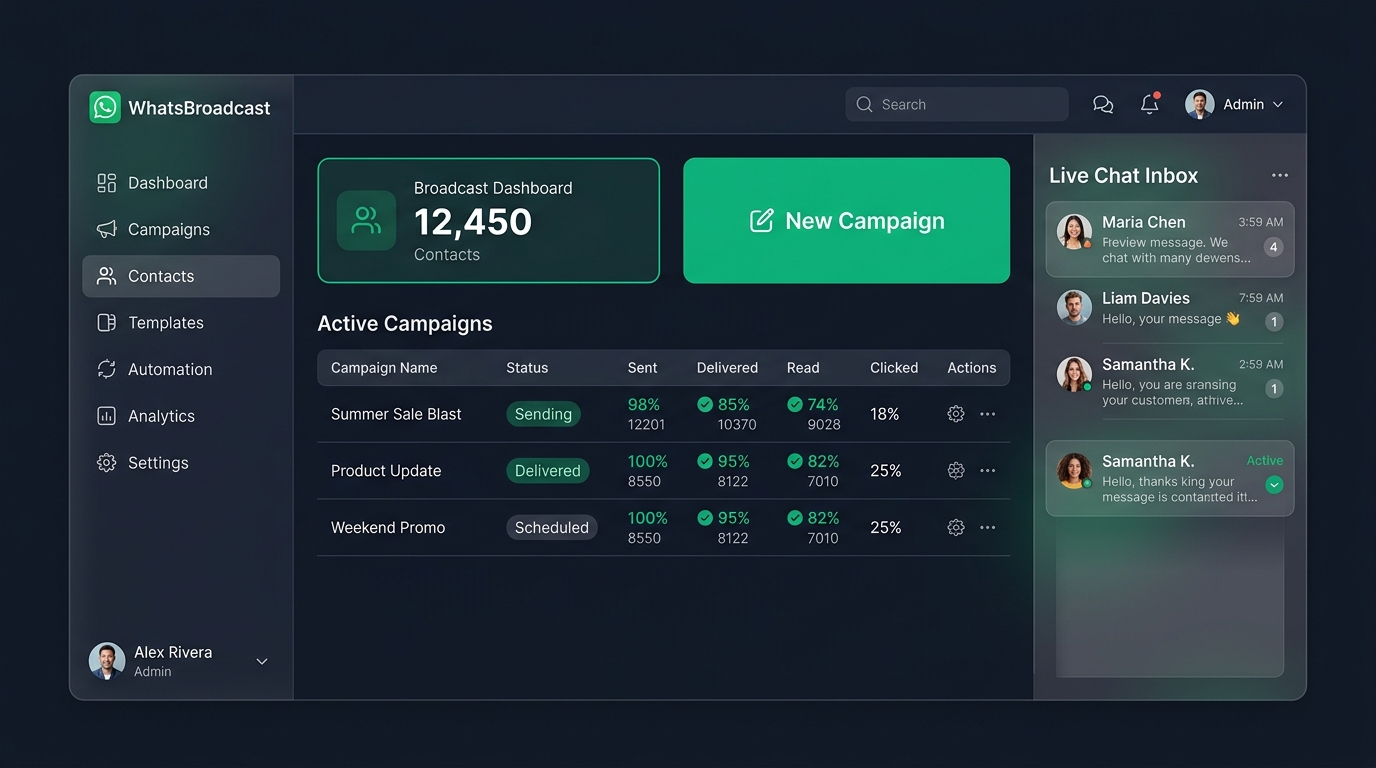Click the WhatsBroadcast logo icon
The image size is (1376, 768).
click(105, 107)
